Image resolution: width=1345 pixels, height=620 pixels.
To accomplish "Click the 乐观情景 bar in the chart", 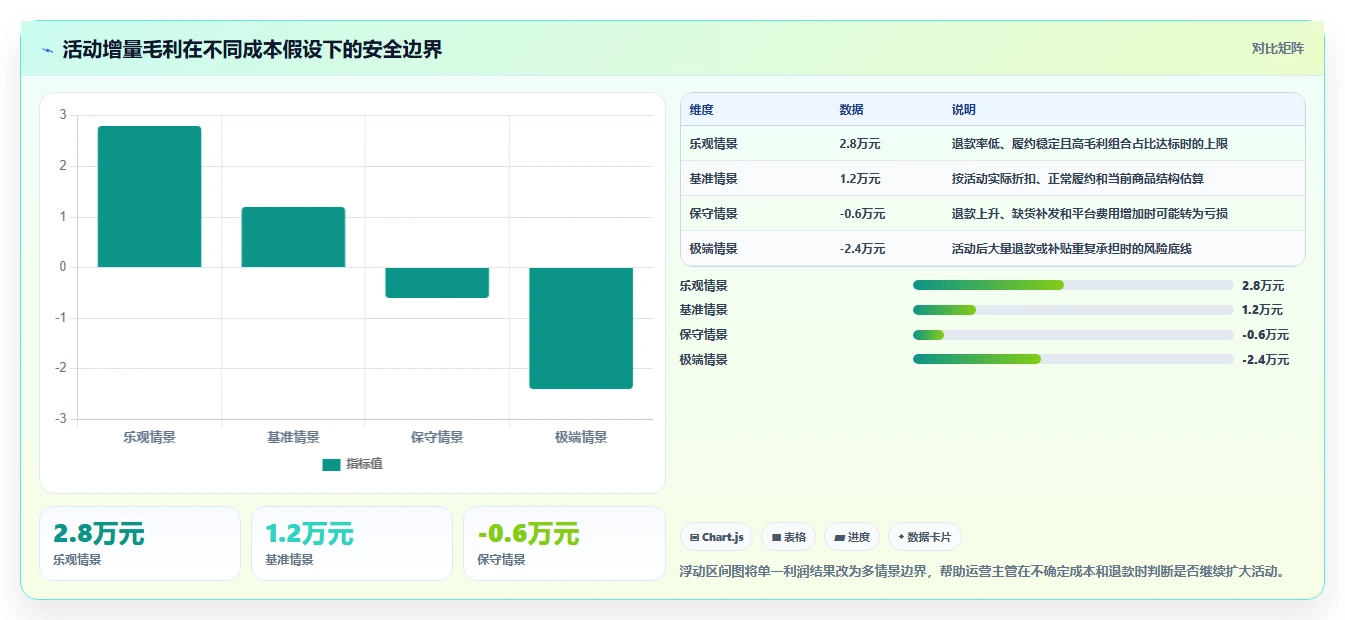I will pos(149,197).
